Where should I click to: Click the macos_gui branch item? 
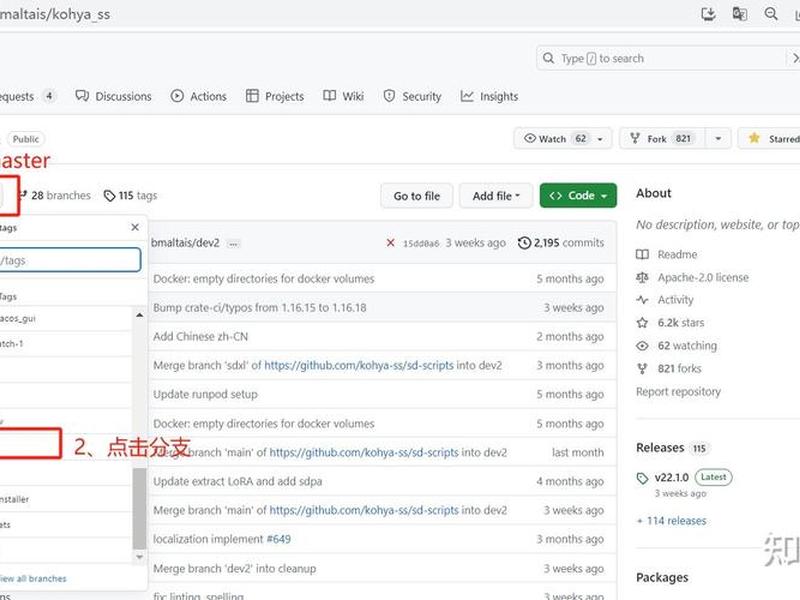66,318
